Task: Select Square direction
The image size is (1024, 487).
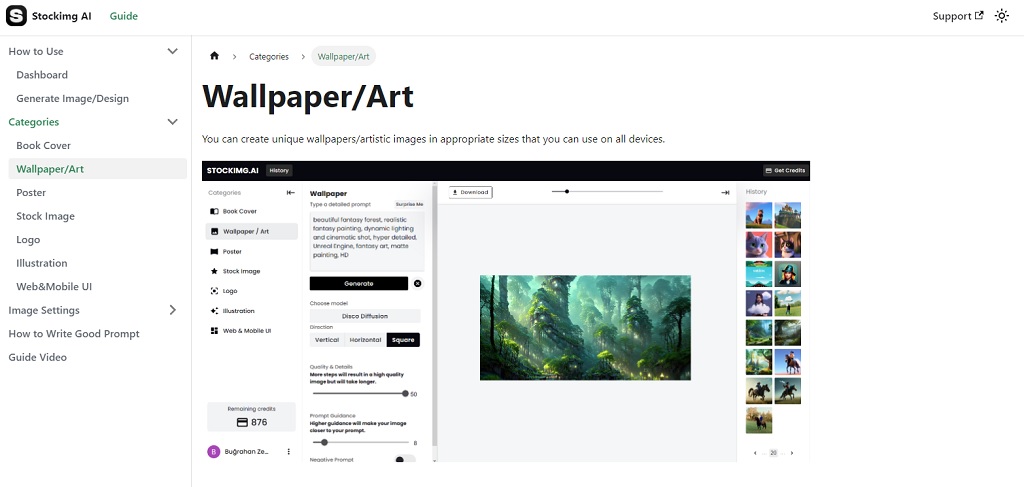Action: click(x=404, y=339)
